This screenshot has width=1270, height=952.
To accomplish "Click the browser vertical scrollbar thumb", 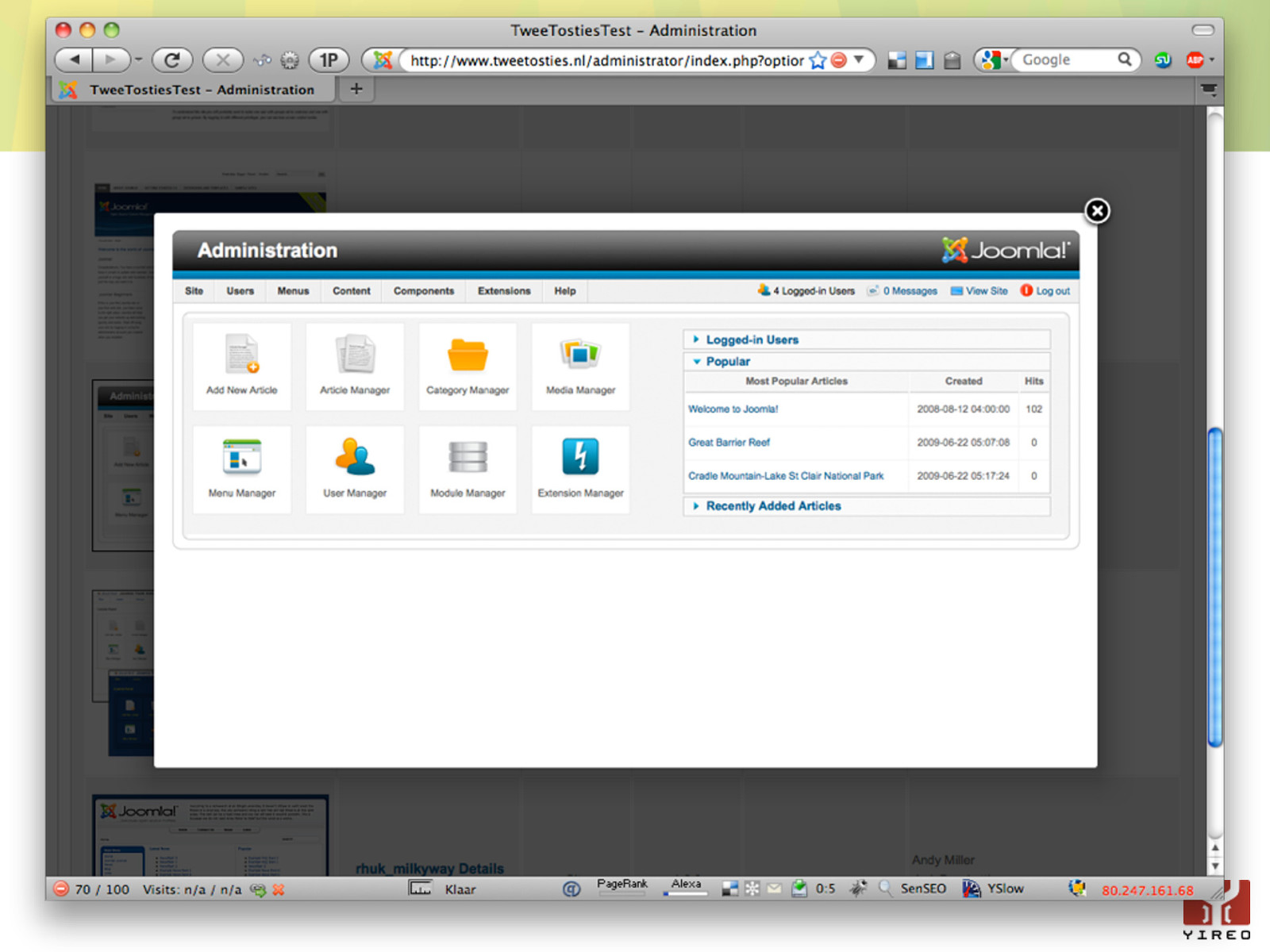I will click(x=1214, y=587).
